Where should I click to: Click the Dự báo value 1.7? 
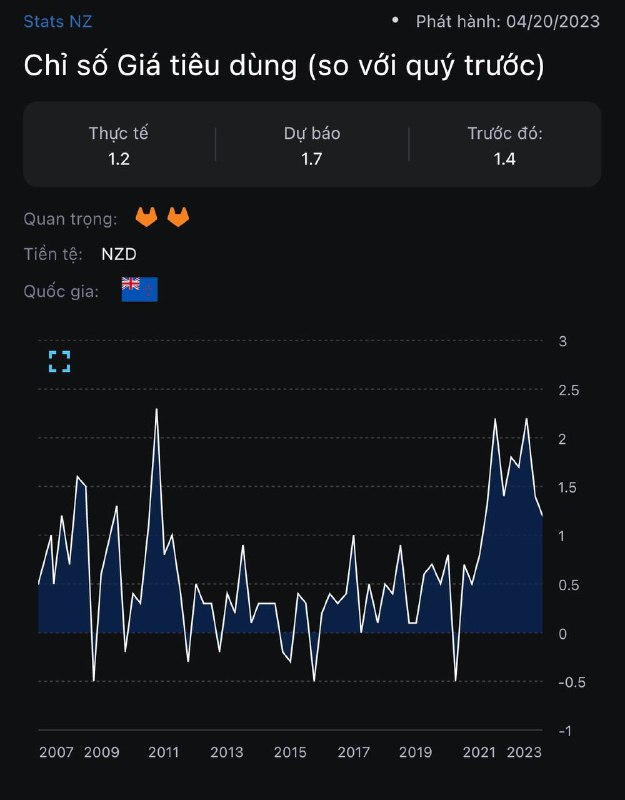312,159
